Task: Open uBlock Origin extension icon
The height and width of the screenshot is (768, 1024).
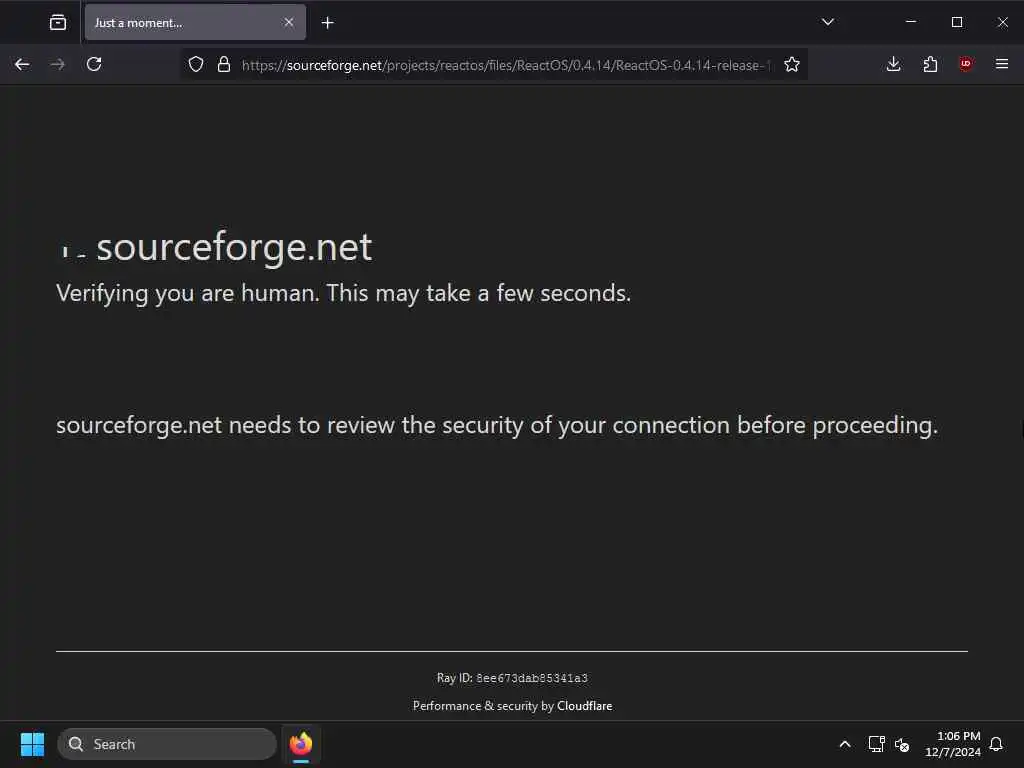Action: point(966,64)
